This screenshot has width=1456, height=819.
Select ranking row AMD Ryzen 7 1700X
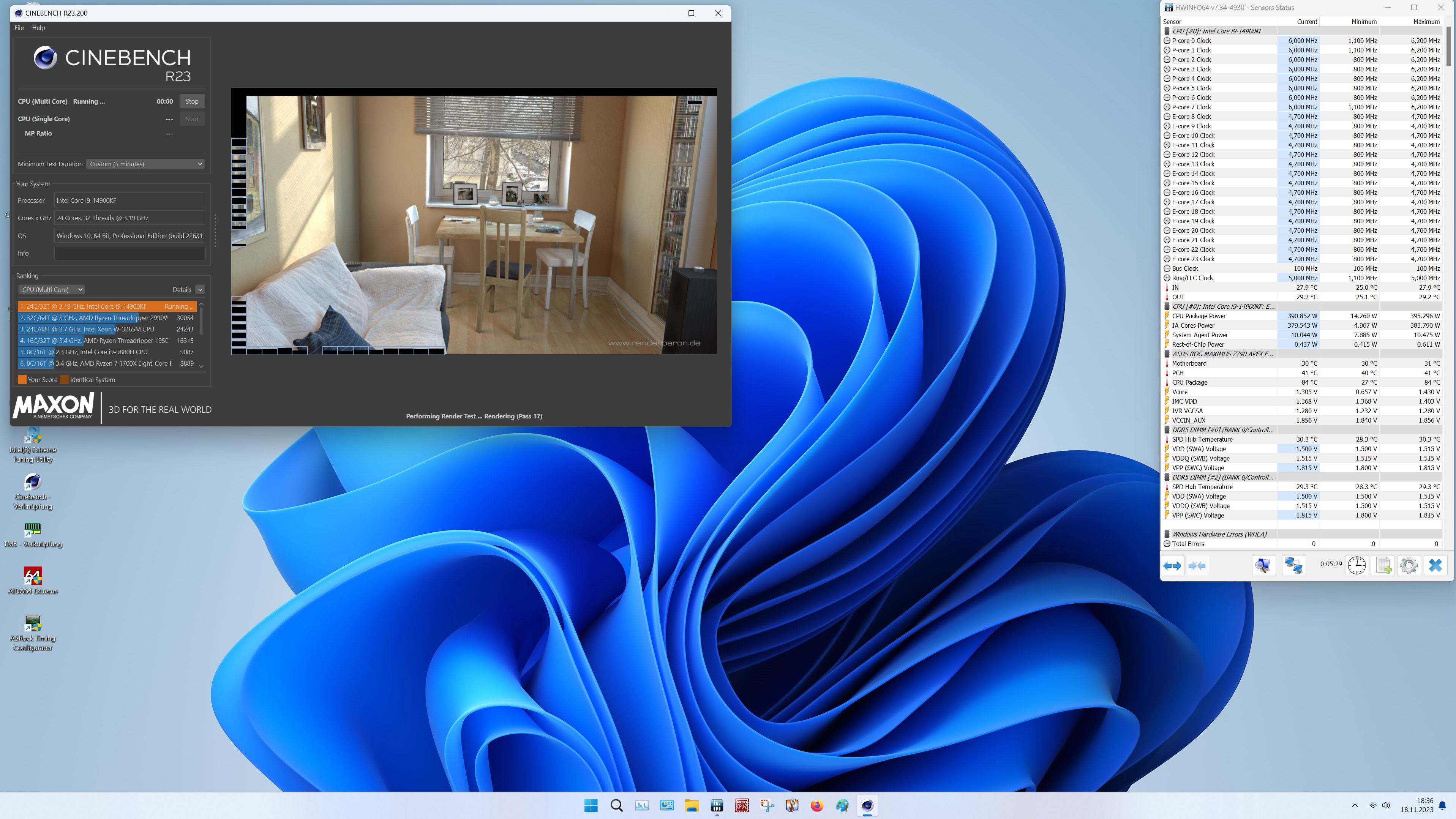pos(107,363)
